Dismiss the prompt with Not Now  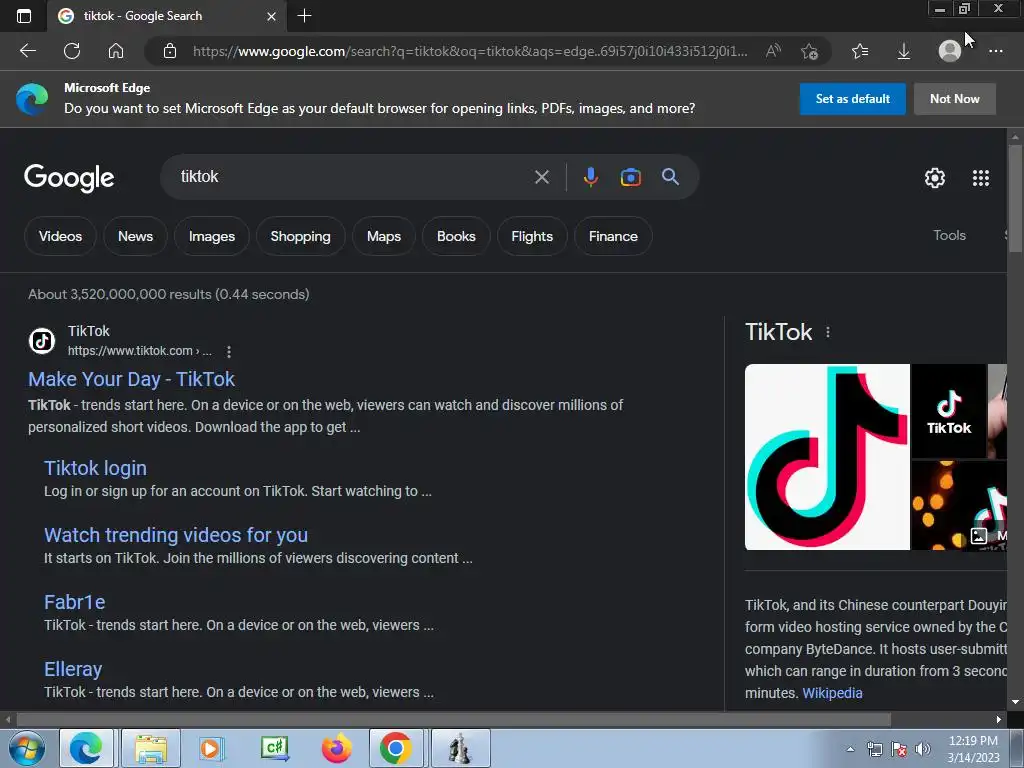[954, 99]
